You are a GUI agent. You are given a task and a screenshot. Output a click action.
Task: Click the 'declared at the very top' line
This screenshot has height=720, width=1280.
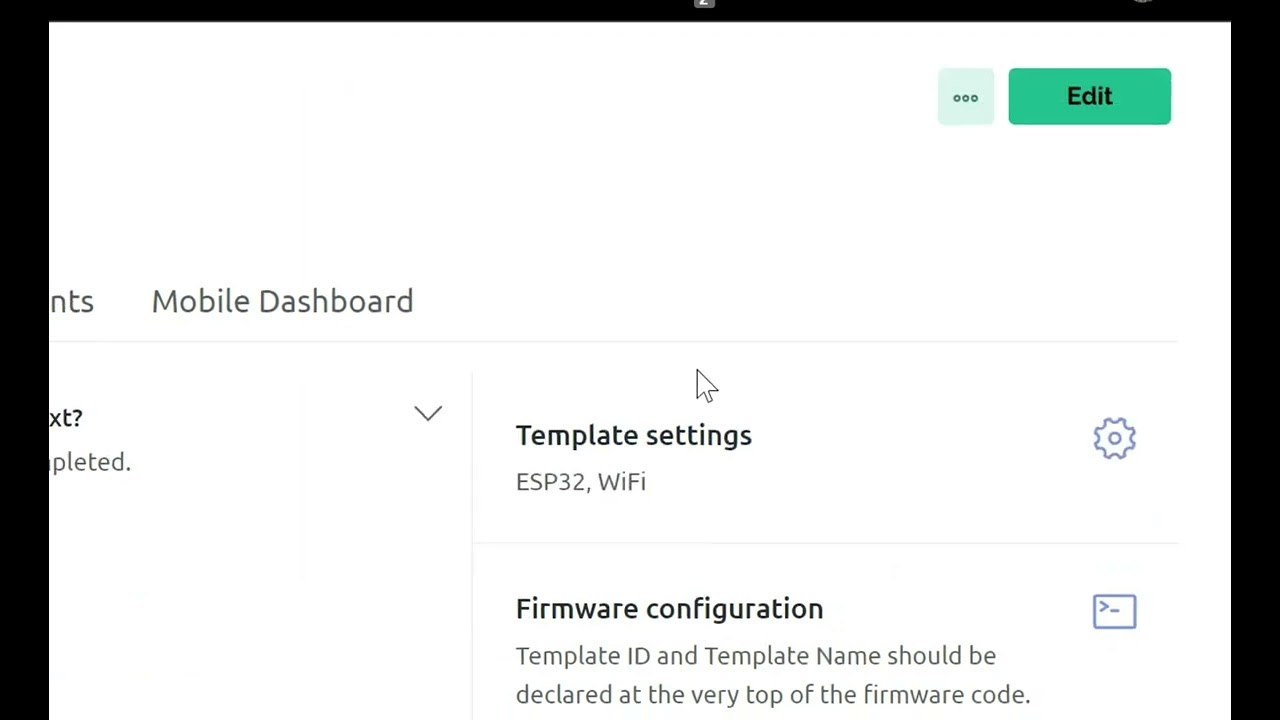(x=772, y=694)
